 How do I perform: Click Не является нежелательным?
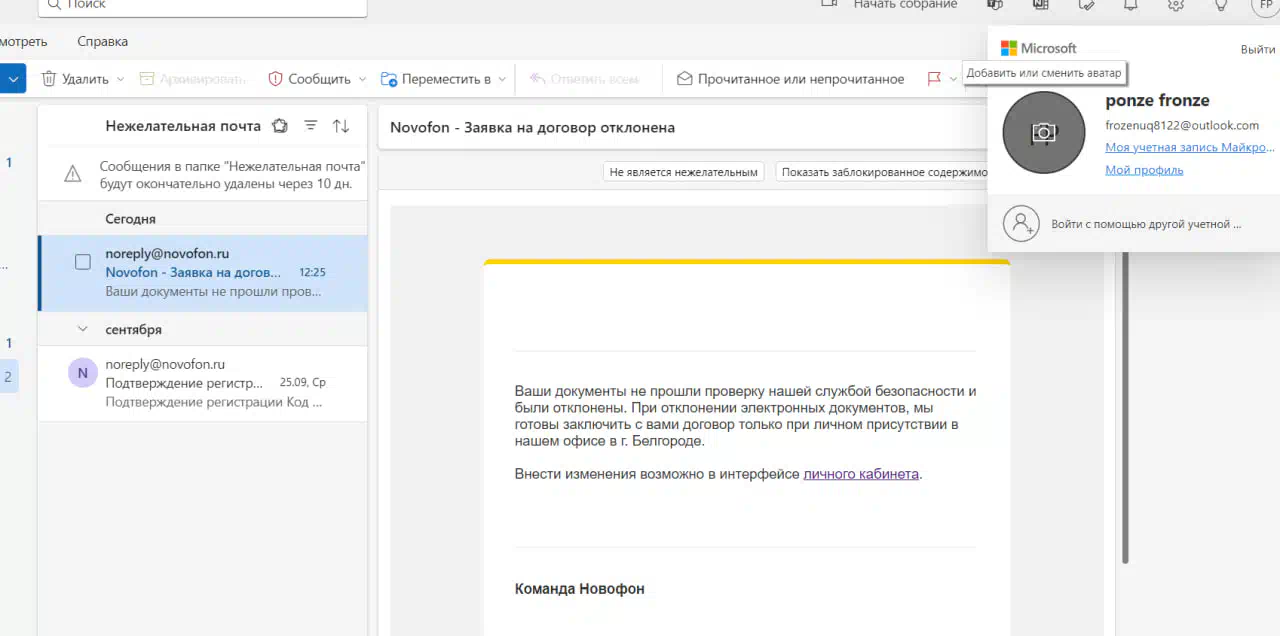684,172
